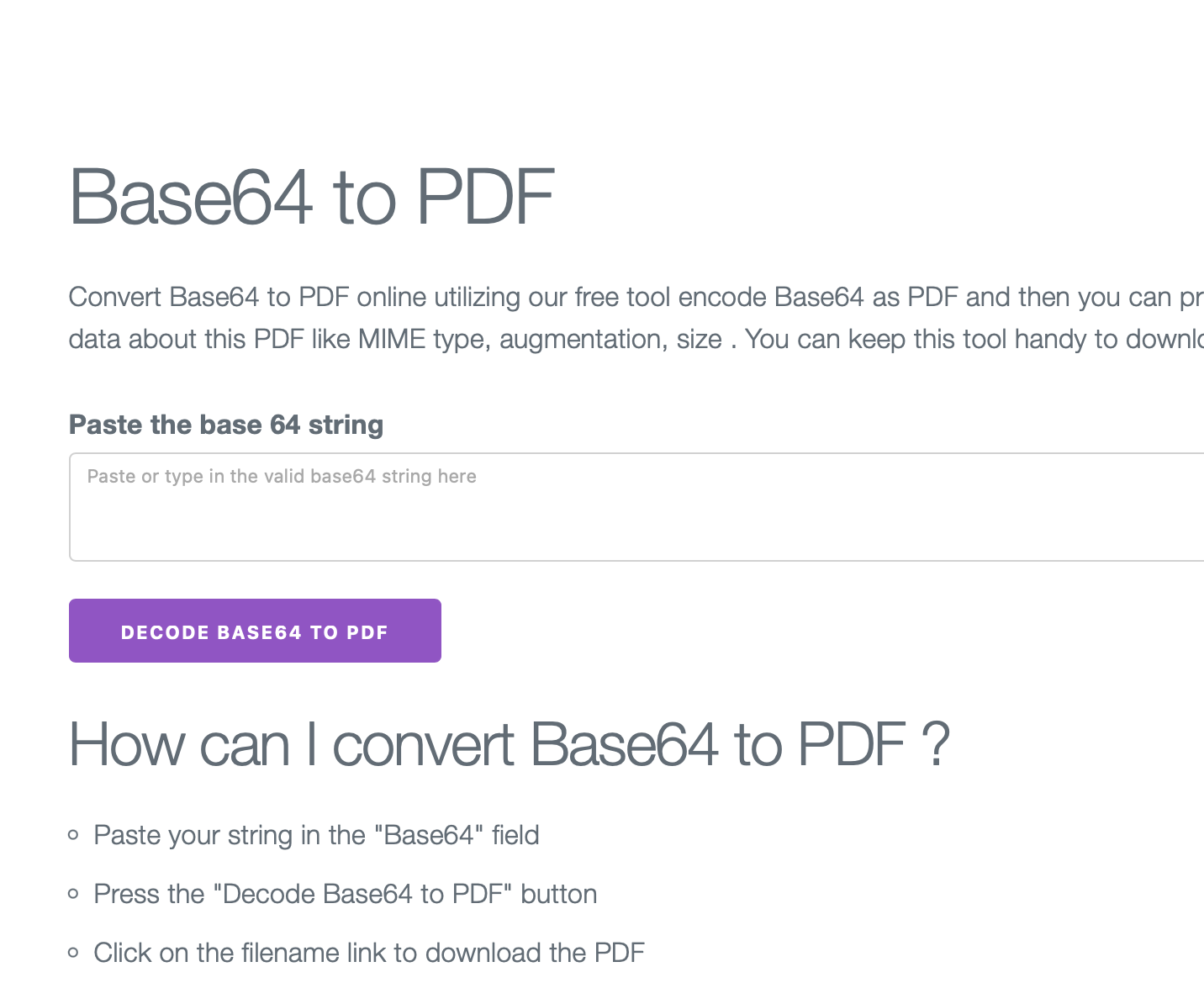Click the purple decode button label text
The image size is (1204, 1004).
click(254, 631)
